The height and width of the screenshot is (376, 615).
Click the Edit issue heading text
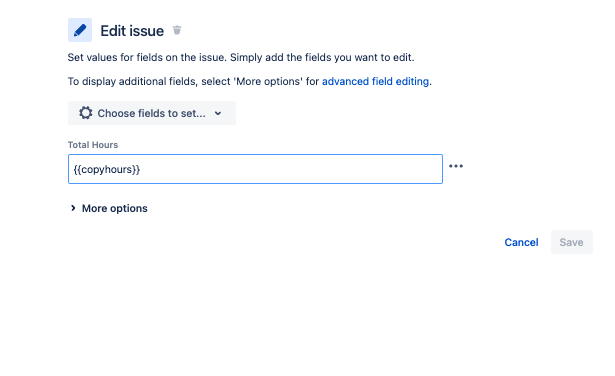click(132, 31)
